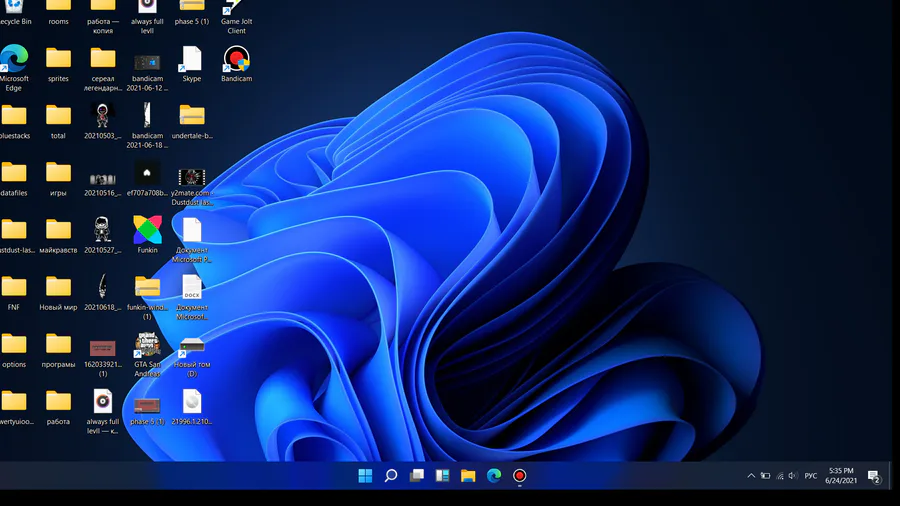Select the 'програмы' folder

(x=58, y=351)
